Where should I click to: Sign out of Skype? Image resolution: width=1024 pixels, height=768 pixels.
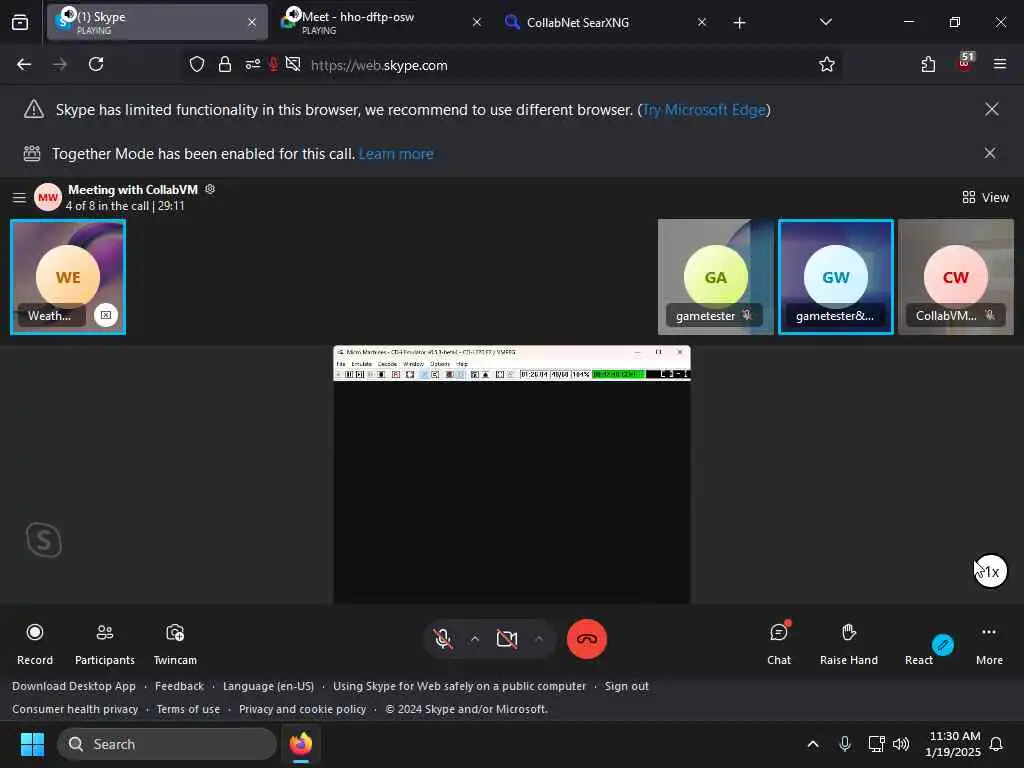(626, 686)
